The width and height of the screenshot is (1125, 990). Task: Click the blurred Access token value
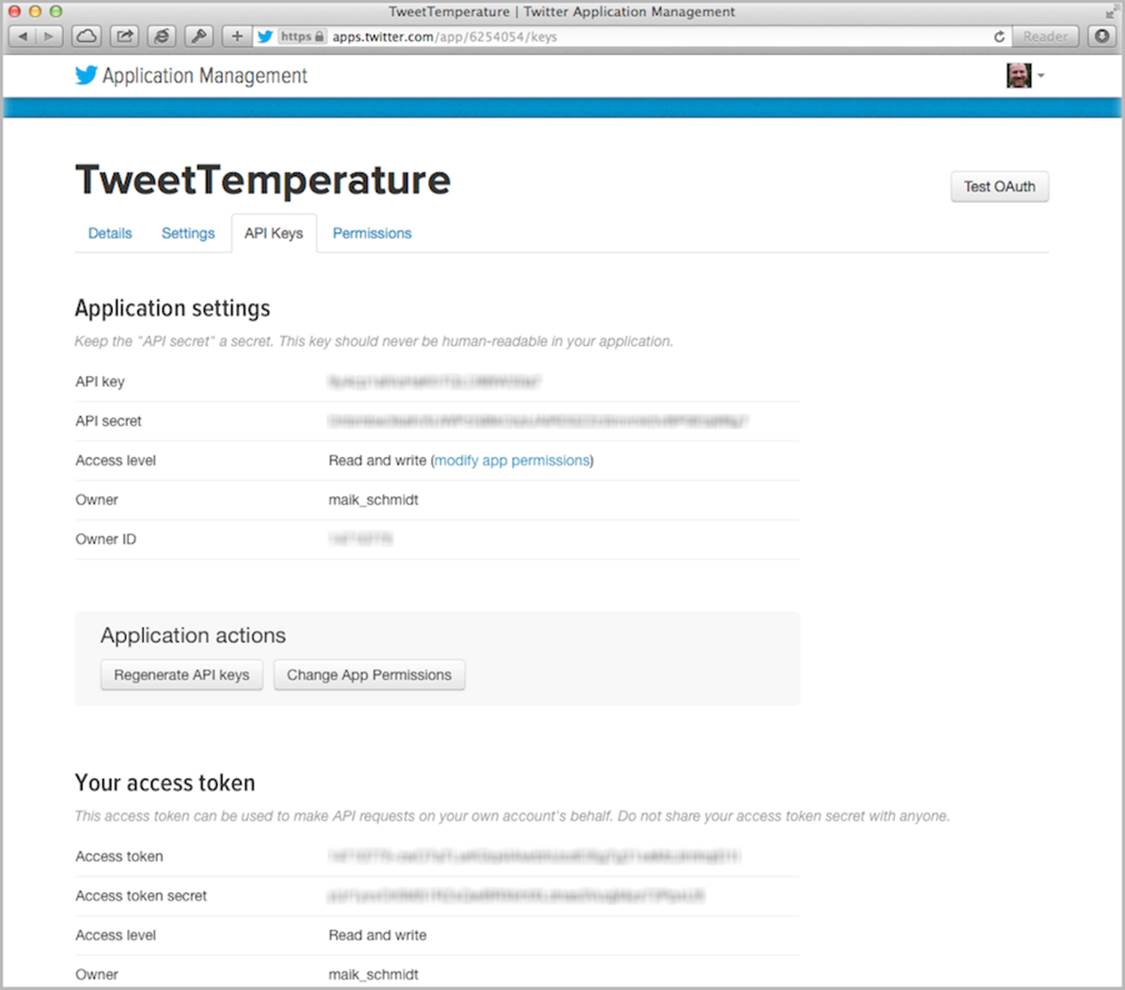[x=534, y=856]
